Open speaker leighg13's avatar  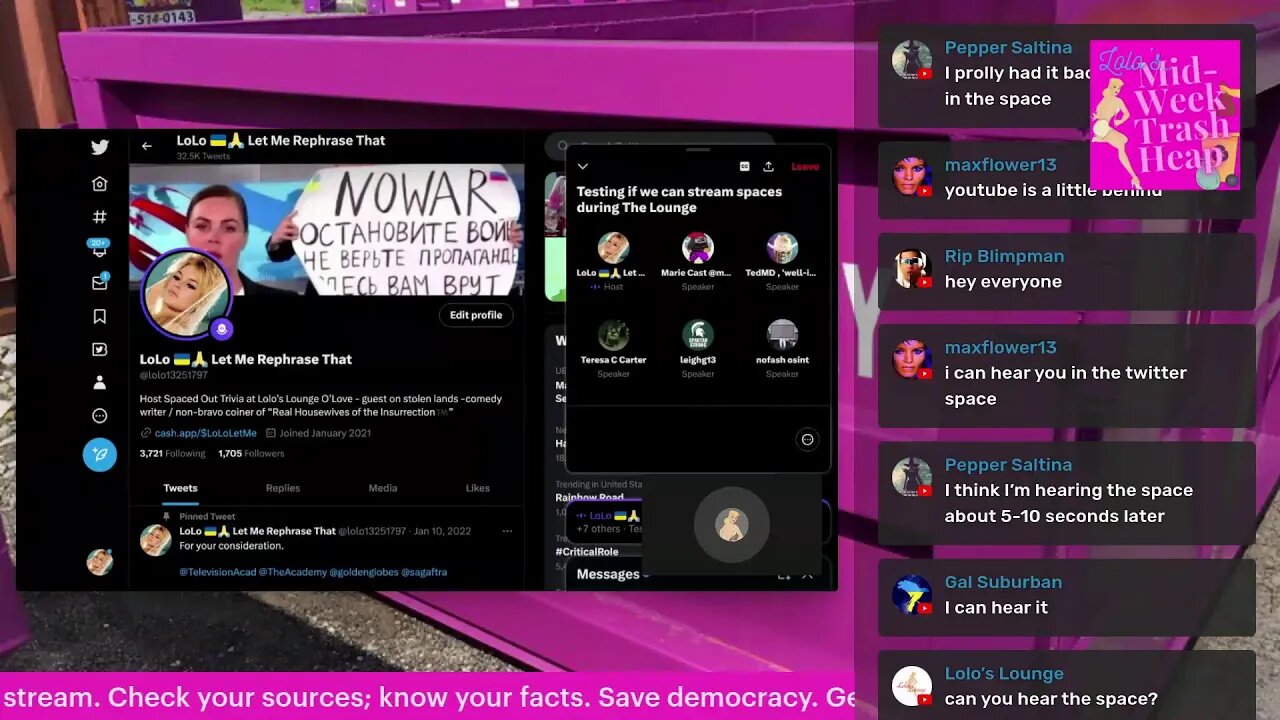tap(697, 335)
